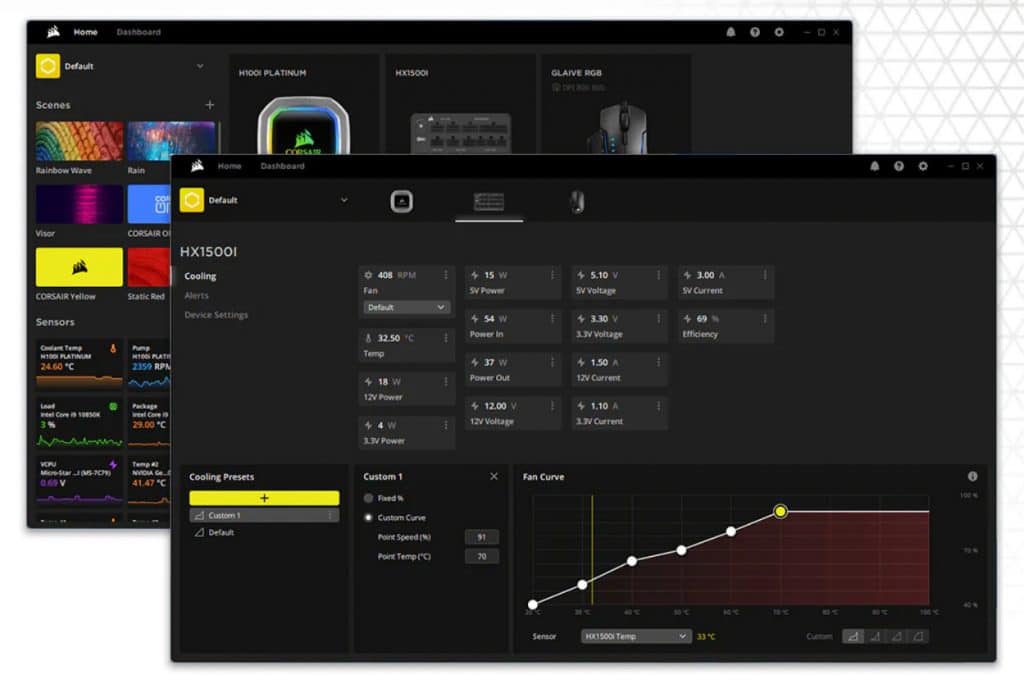Open options menu for 5V Power tile
The image size is (1024, 688).
(x=552, y=275)
